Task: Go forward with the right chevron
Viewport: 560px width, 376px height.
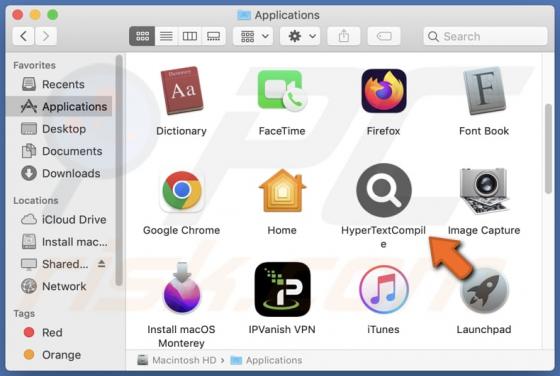Action: tap(46, 36)
